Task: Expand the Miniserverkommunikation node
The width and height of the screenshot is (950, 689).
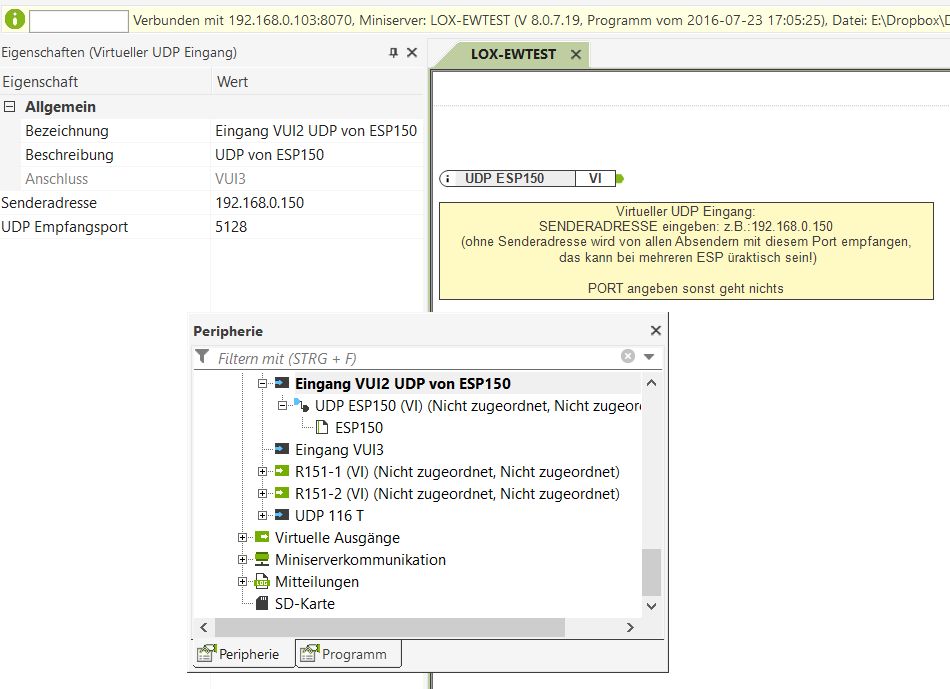Action: point(242,559)
